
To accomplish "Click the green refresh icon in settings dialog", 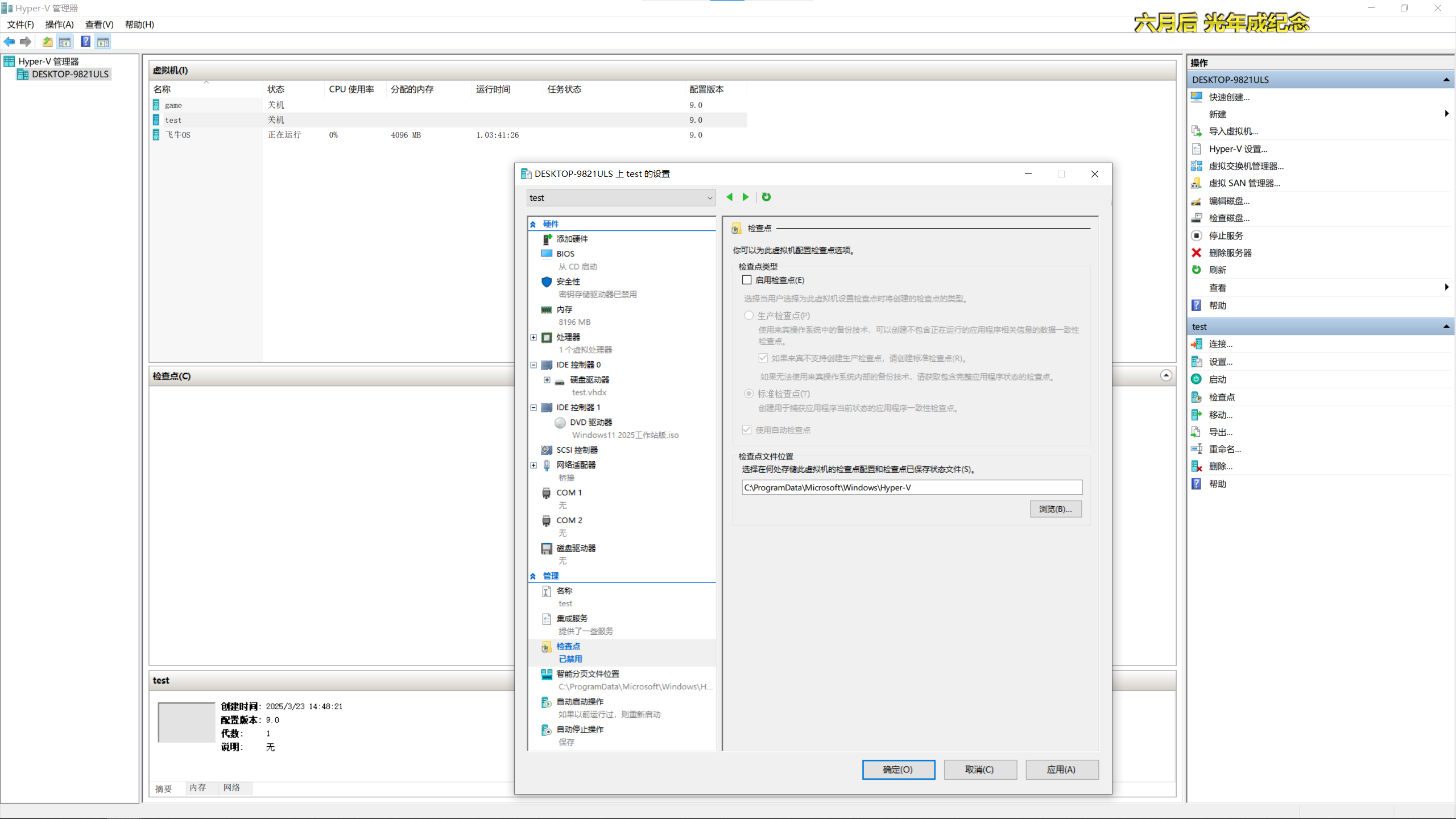I will coord(766,197).
